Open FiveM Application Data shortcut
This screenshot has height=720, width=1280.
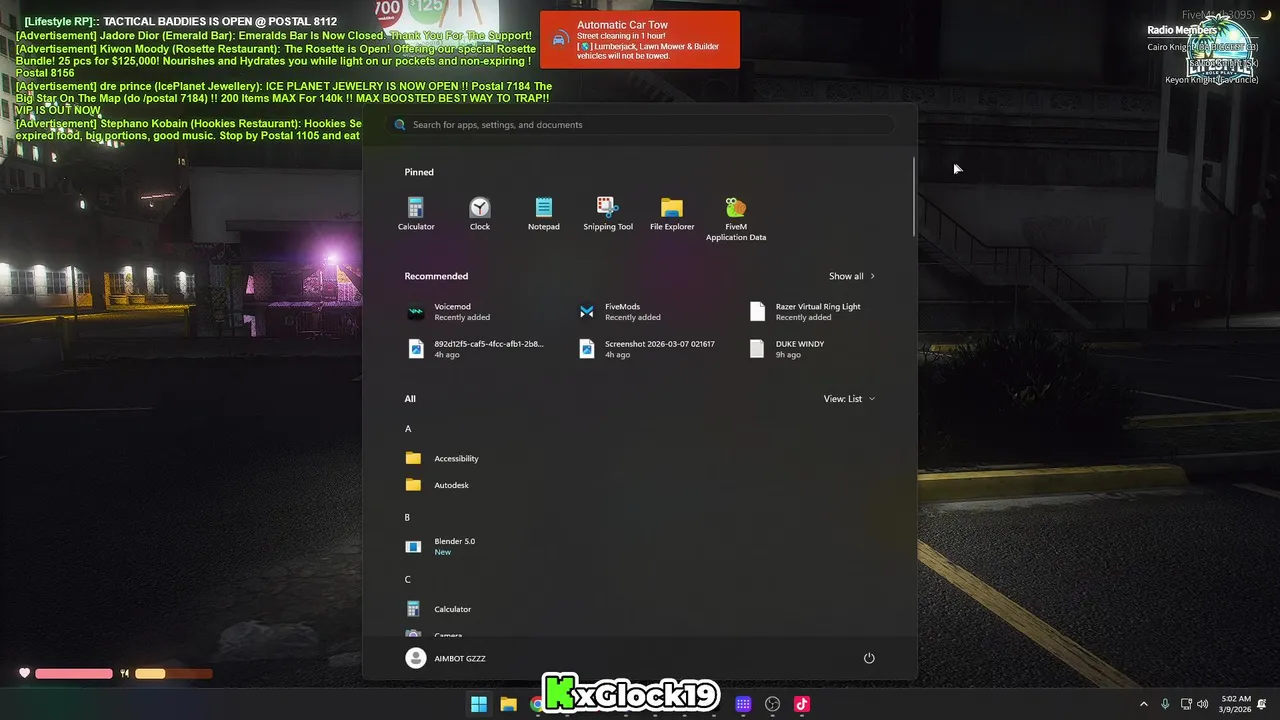[x=736, y=219]
